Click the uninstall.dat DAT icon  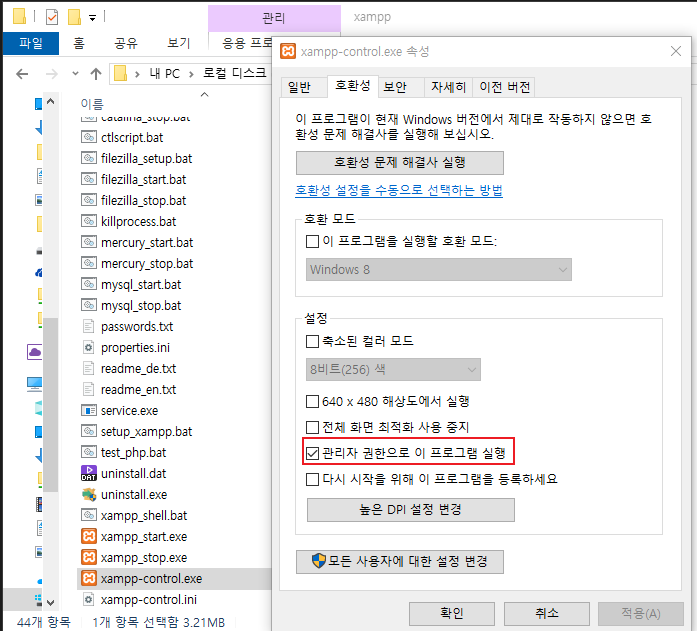89,473
